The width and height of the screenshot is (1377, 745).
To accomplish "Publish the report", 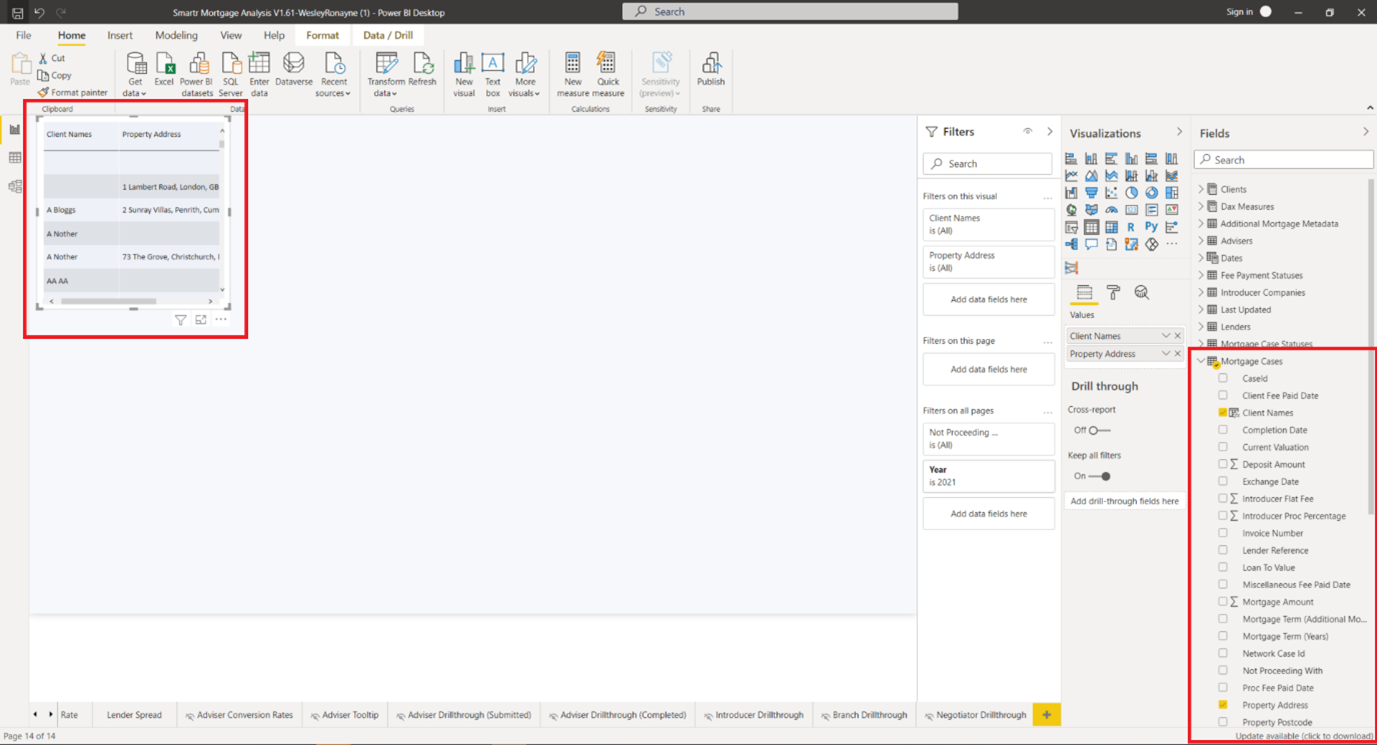I will [711, 70].
